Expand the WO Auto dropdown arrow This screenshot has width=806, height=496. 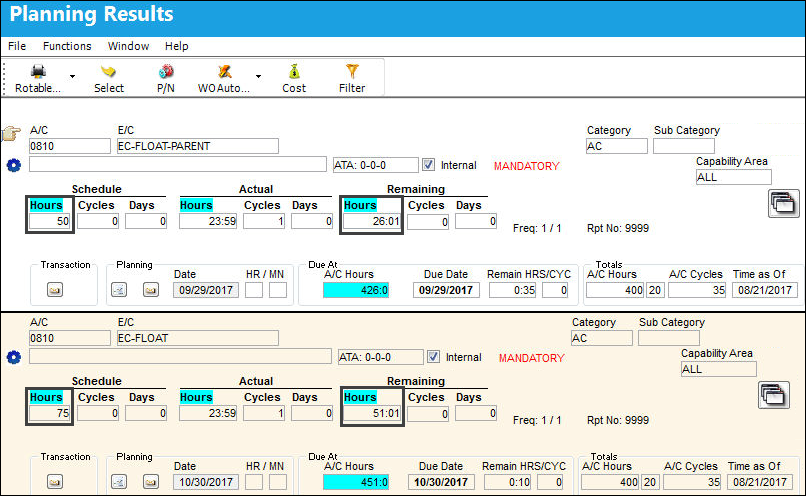pos(259,77)
